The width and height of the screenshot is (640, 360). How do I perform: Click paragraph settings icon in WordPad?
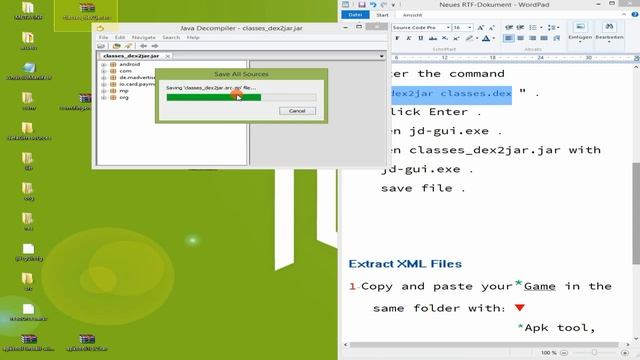click(556, 38)
